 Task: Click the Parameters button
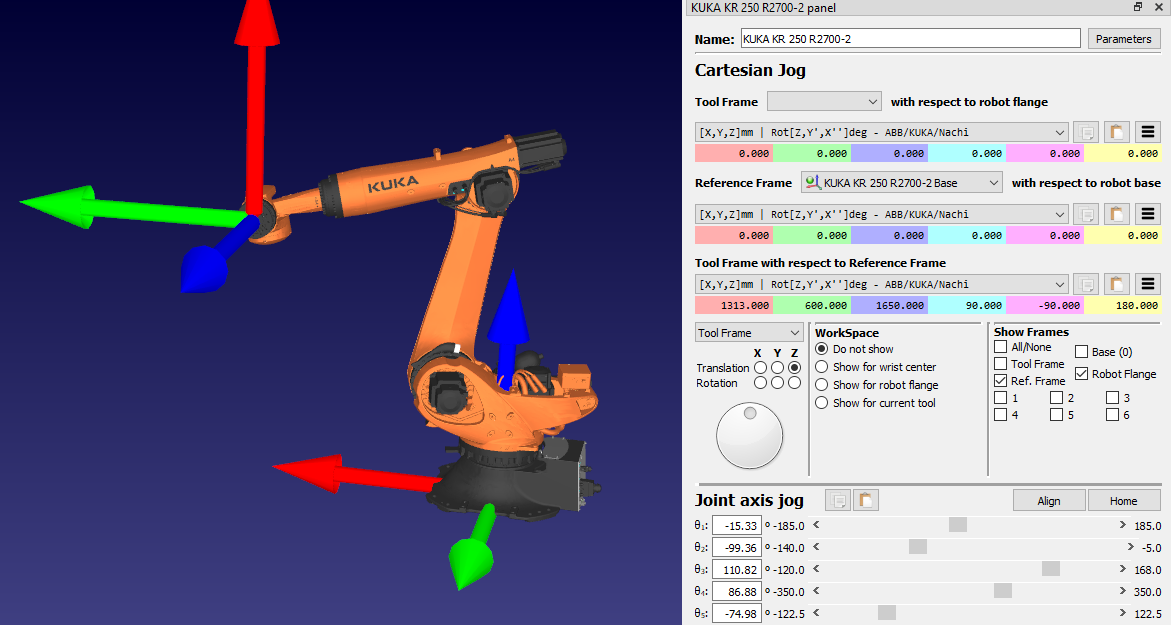click(x=1123, y=39)
